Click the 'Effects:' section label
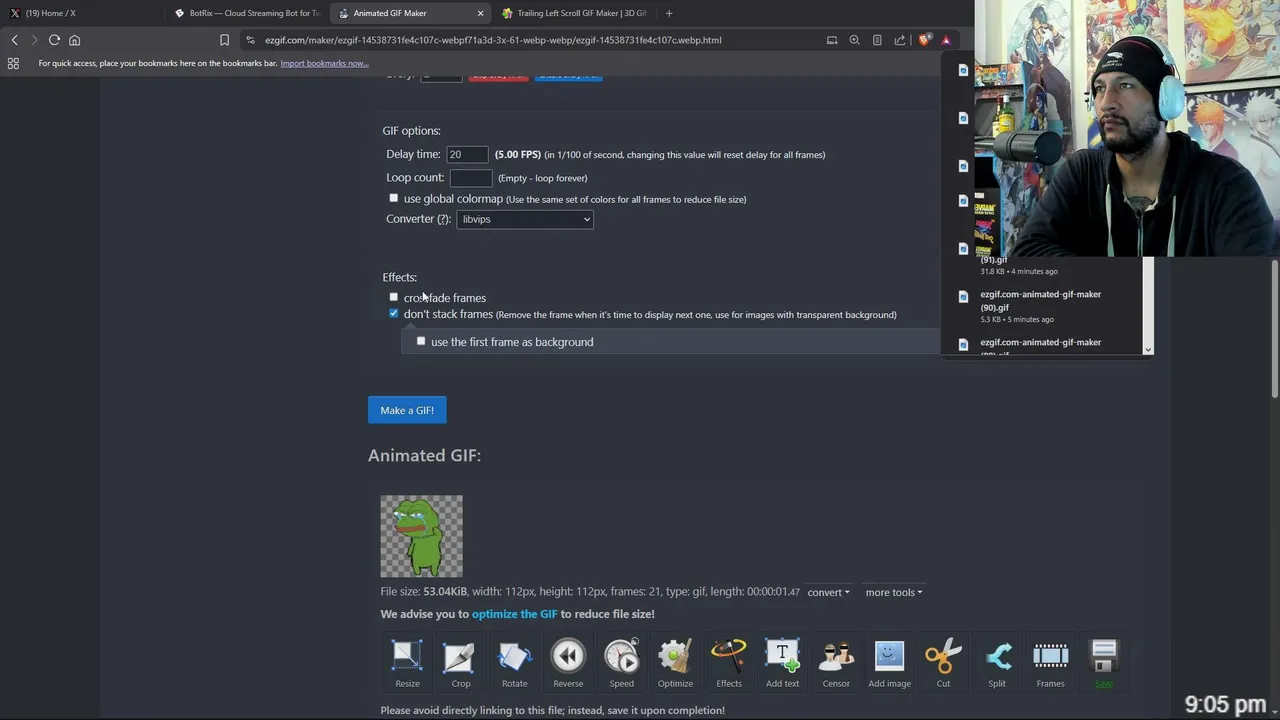The image size is (1280, 720). point(399,277)
